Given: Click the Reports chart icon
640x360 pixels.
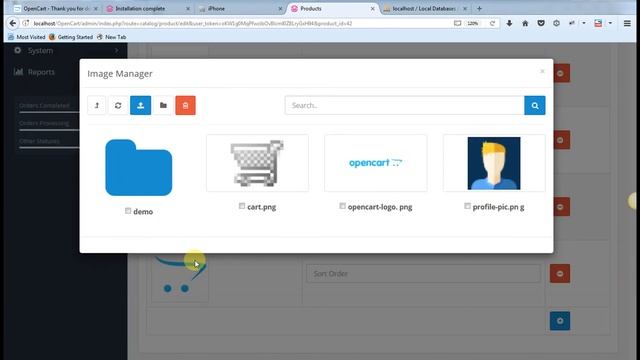Looking at the screenshot, I should tap(18, 72).
